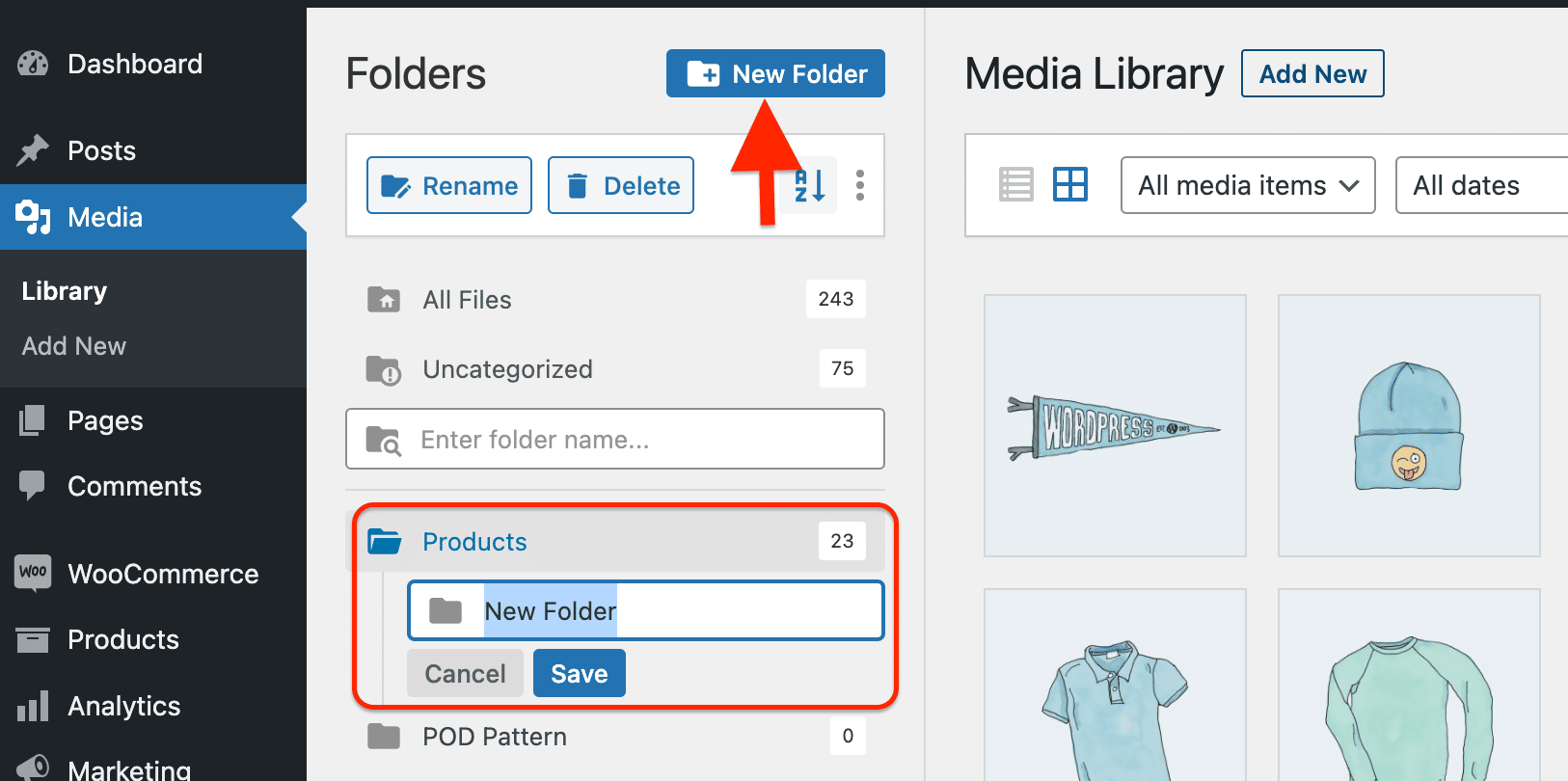Select the WooCommerce icon in sidebar
This screenshot has width=1568, height=781.
(x=32, y=573)
